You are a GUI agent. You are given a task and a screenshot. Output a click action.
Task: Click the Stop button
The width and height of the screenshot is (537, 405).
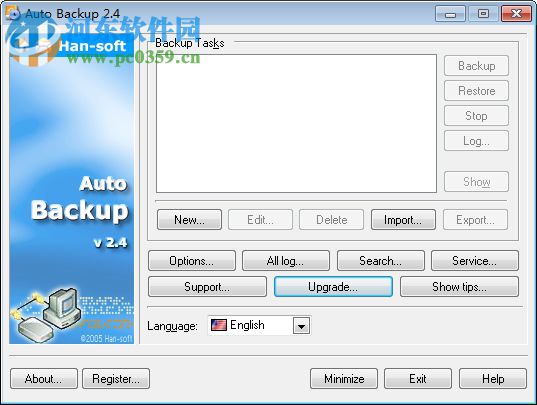pos(476,116)
